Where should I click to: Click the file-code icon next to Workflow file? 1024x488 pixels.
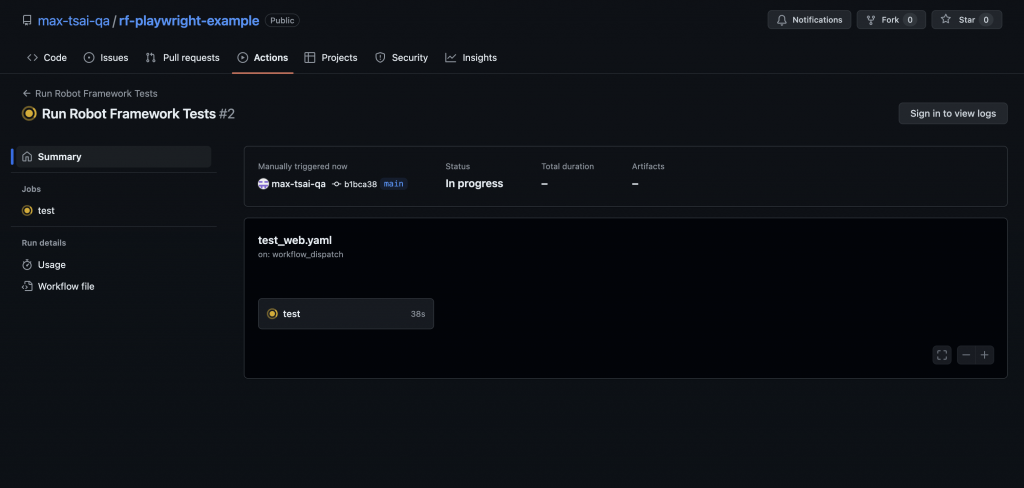(x=27, y=286)
